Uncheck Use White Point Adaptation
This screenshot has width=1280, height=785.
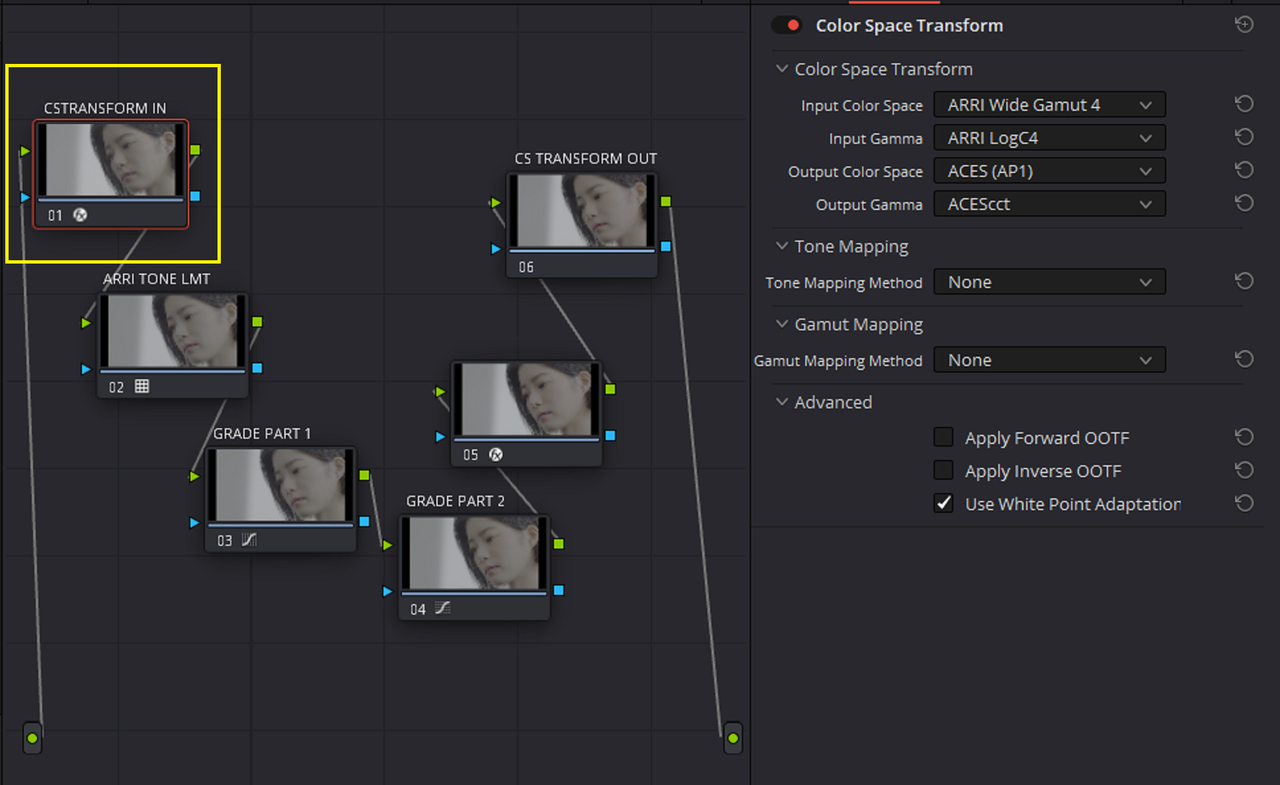coord(943,503)
